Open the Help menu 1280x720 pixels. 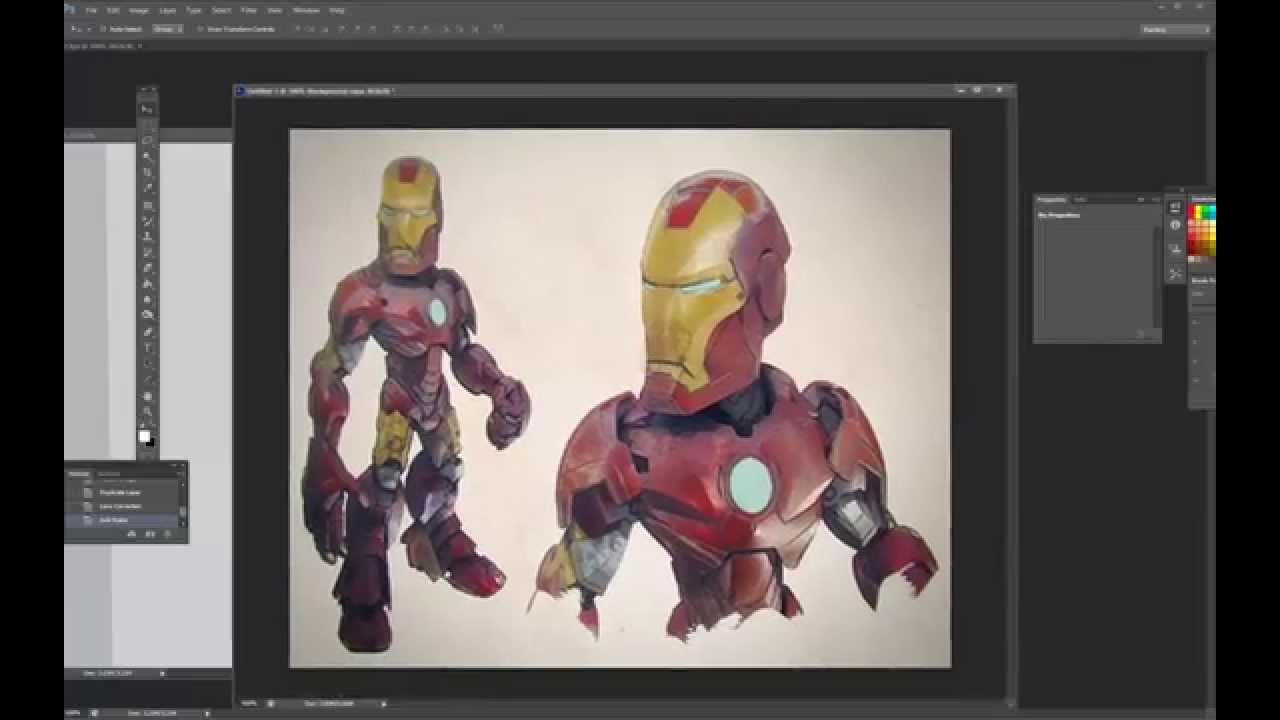pyautogui.click(x=337, y=10)
